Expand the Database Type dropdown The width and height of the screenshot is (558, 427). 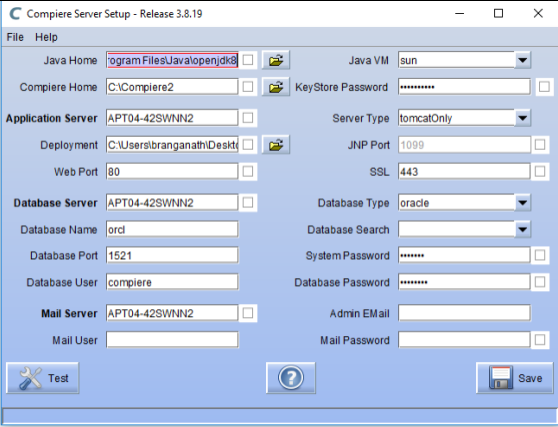(522, 203)
